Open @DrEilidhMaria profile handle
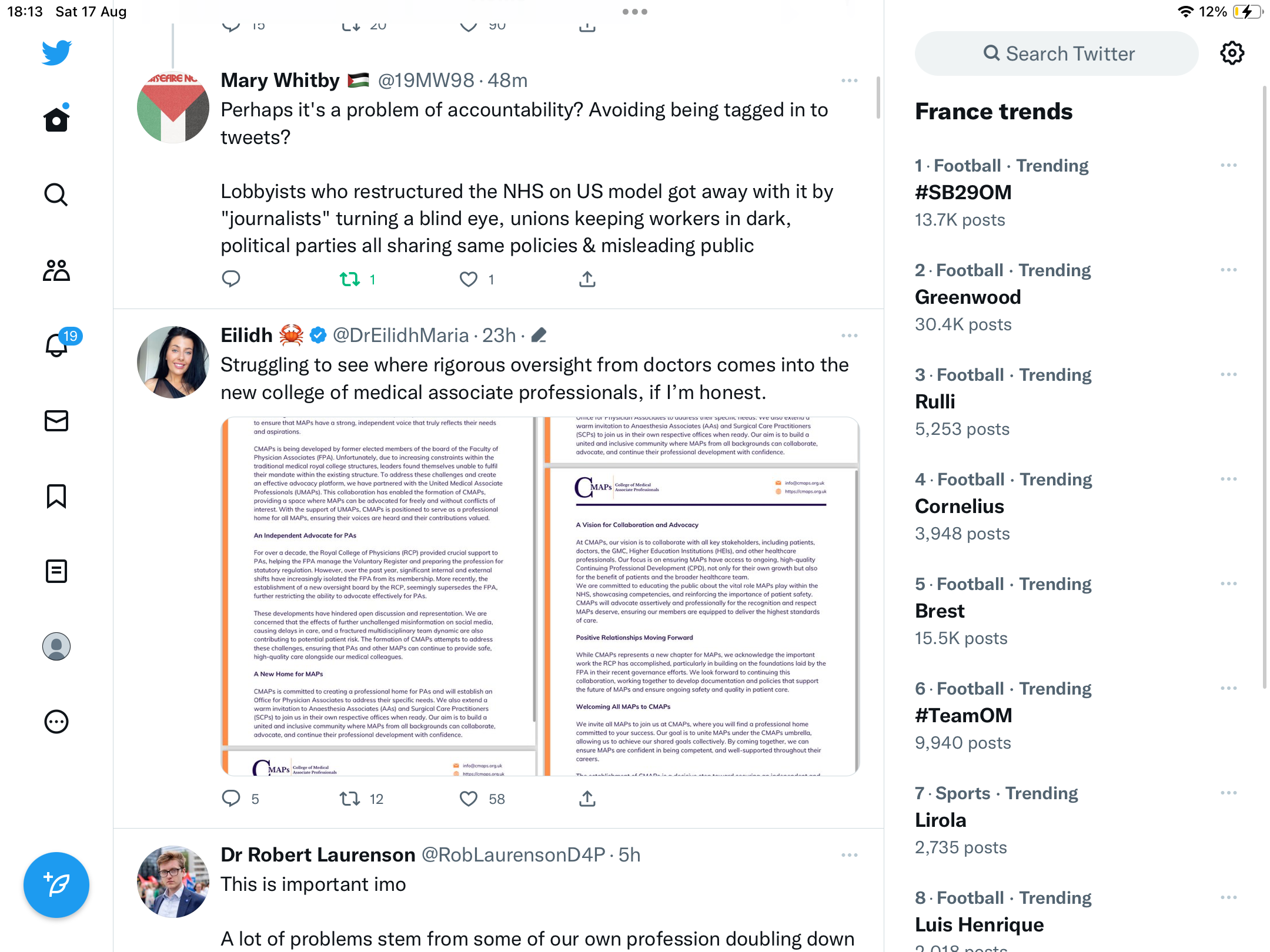This screenshot has width=1270, height=952. pos(400,335)
